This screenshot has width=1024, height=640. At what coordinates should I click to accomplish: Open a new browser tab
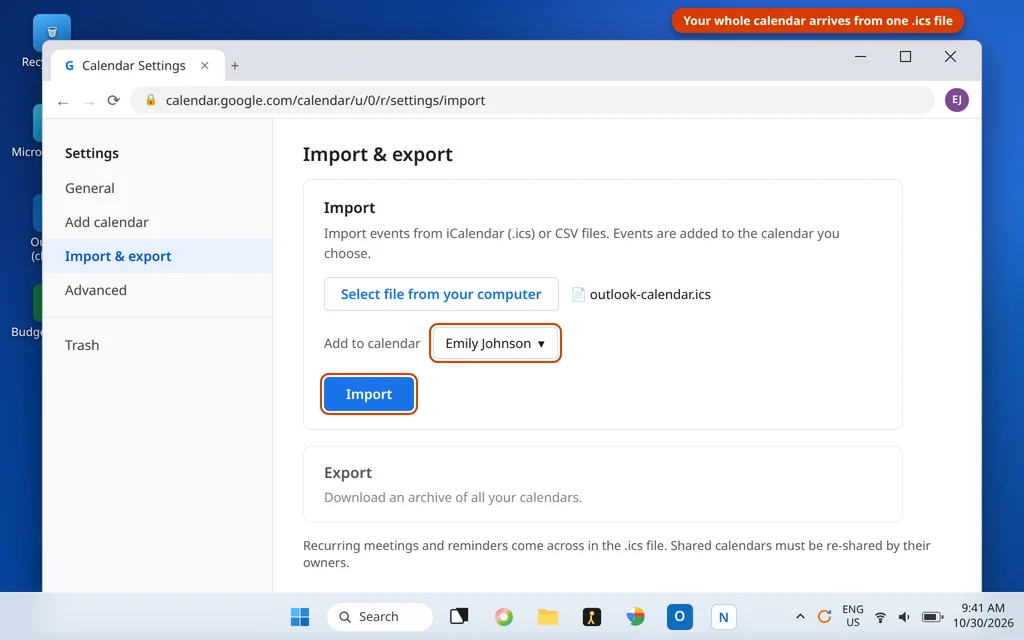coord(234,65)
